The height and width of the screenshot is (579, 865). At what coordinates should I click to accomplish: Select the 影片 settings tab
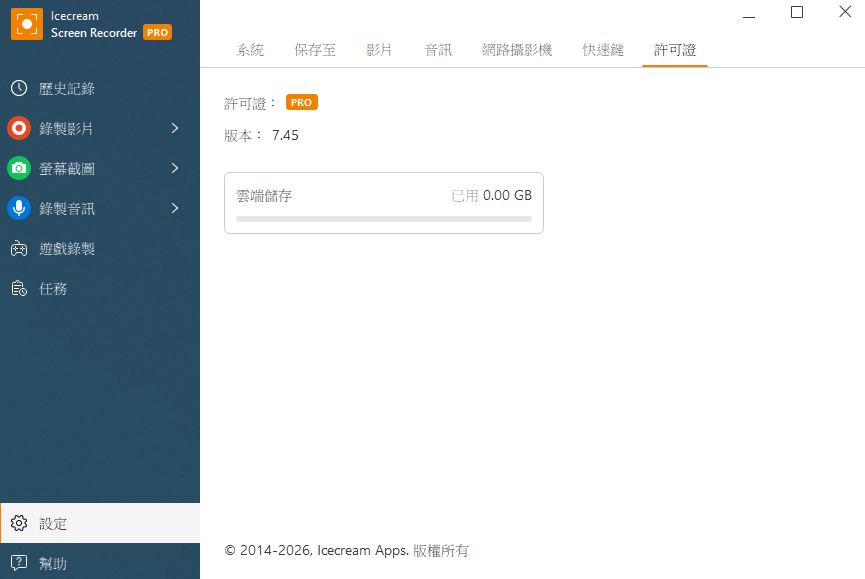click(379, 50)
